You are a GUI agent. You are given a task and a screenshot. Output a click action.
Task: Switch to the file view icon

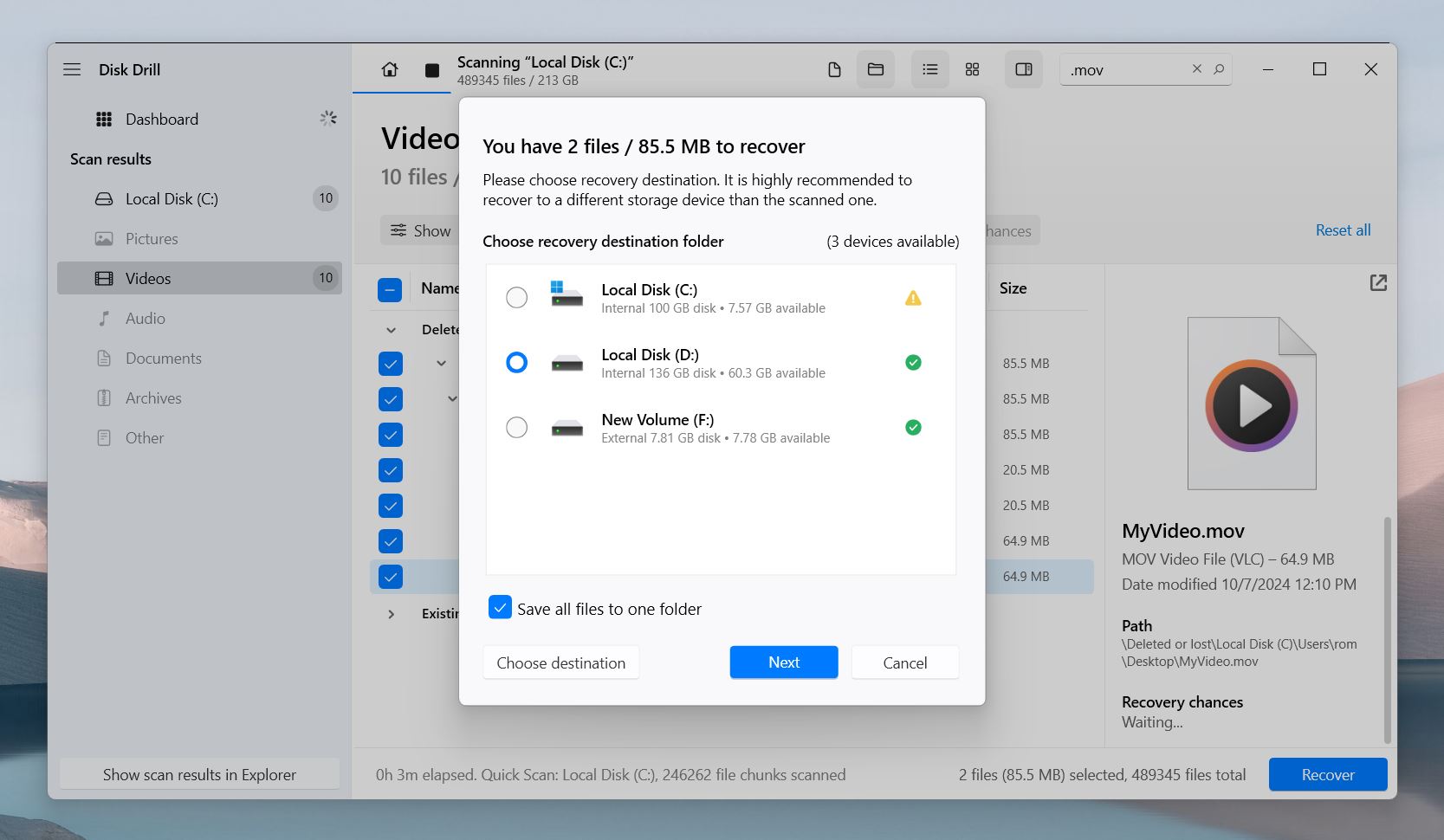834,69
